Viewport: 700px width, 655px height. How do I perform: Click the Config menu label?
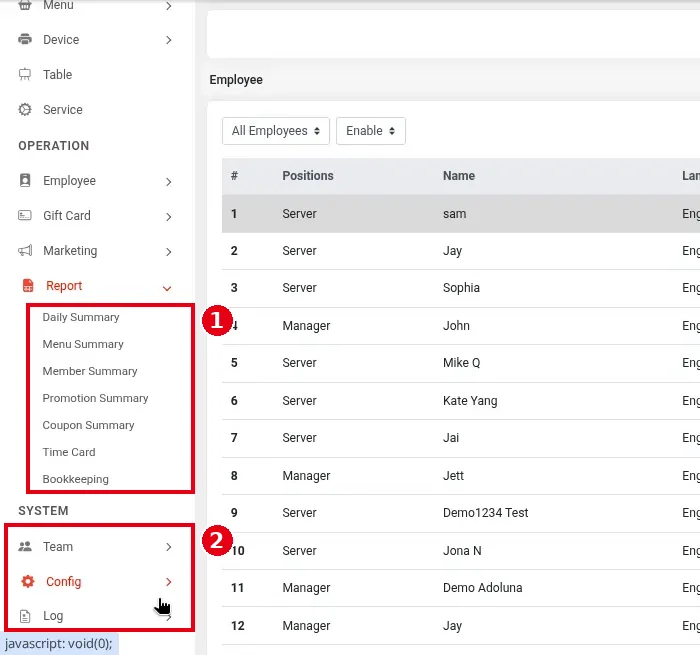pyautogui.click(x=63, y=582)
